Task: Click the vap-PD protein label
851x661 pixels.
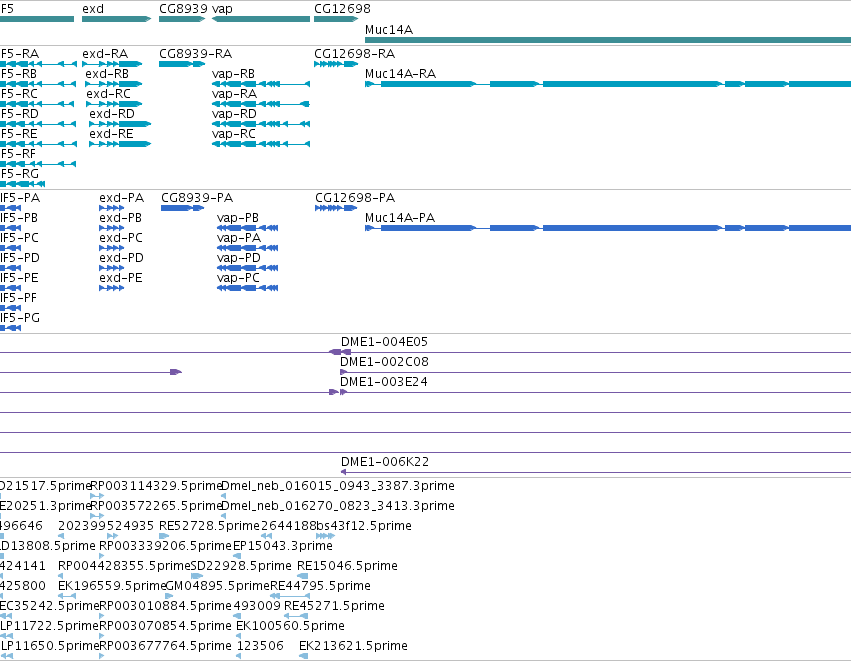Action: (x=239, y=258)
